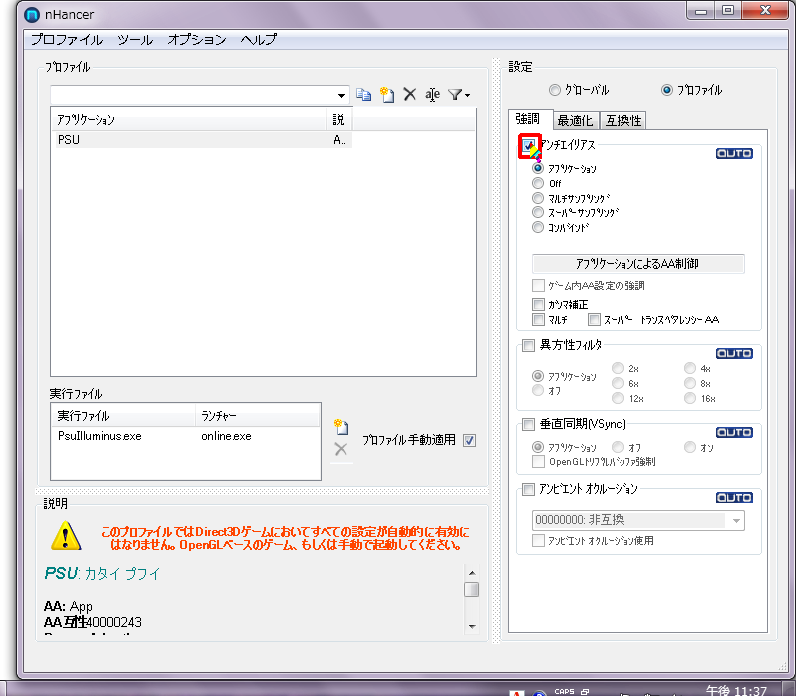Enable スーパー transparency AA checkbox

pyautogui.click(x=594, y=320)
